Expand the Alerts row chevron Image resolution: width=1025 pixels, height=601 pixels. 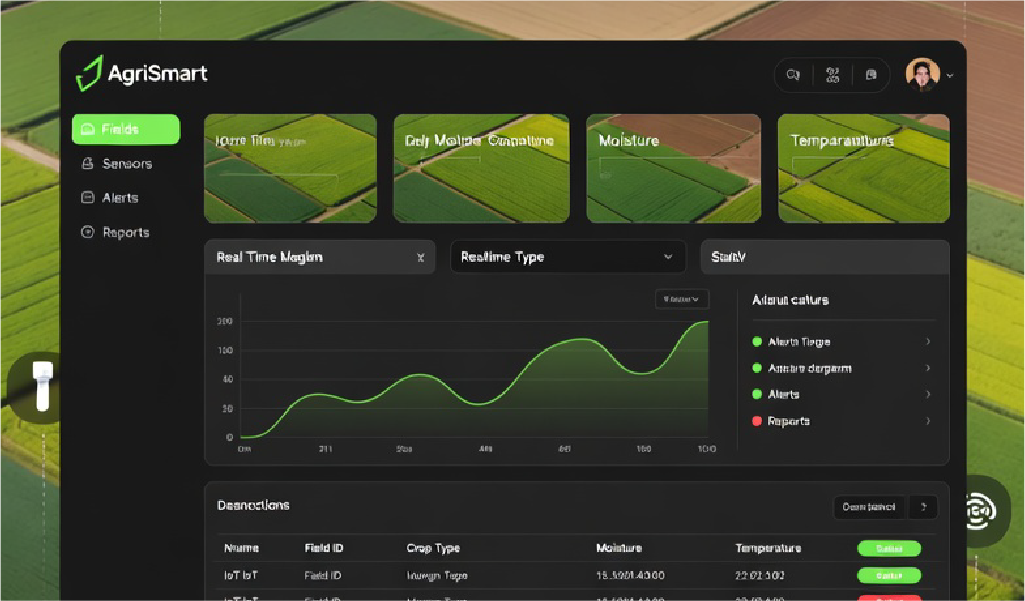pyautogui.click(x=928, y=394)
